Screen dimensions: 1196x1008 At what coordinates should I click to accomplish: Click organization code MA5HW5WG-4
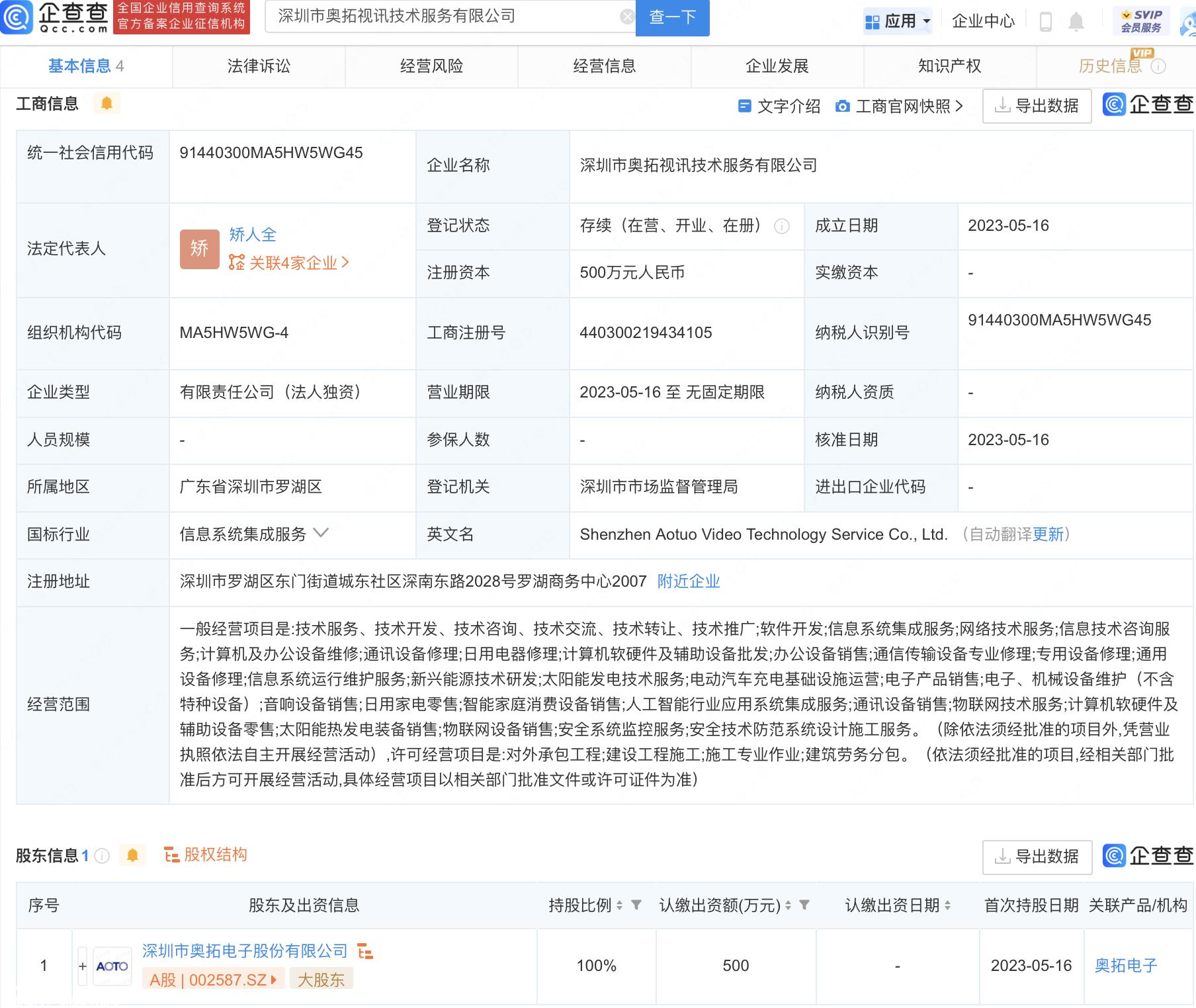tap(234, 333)
